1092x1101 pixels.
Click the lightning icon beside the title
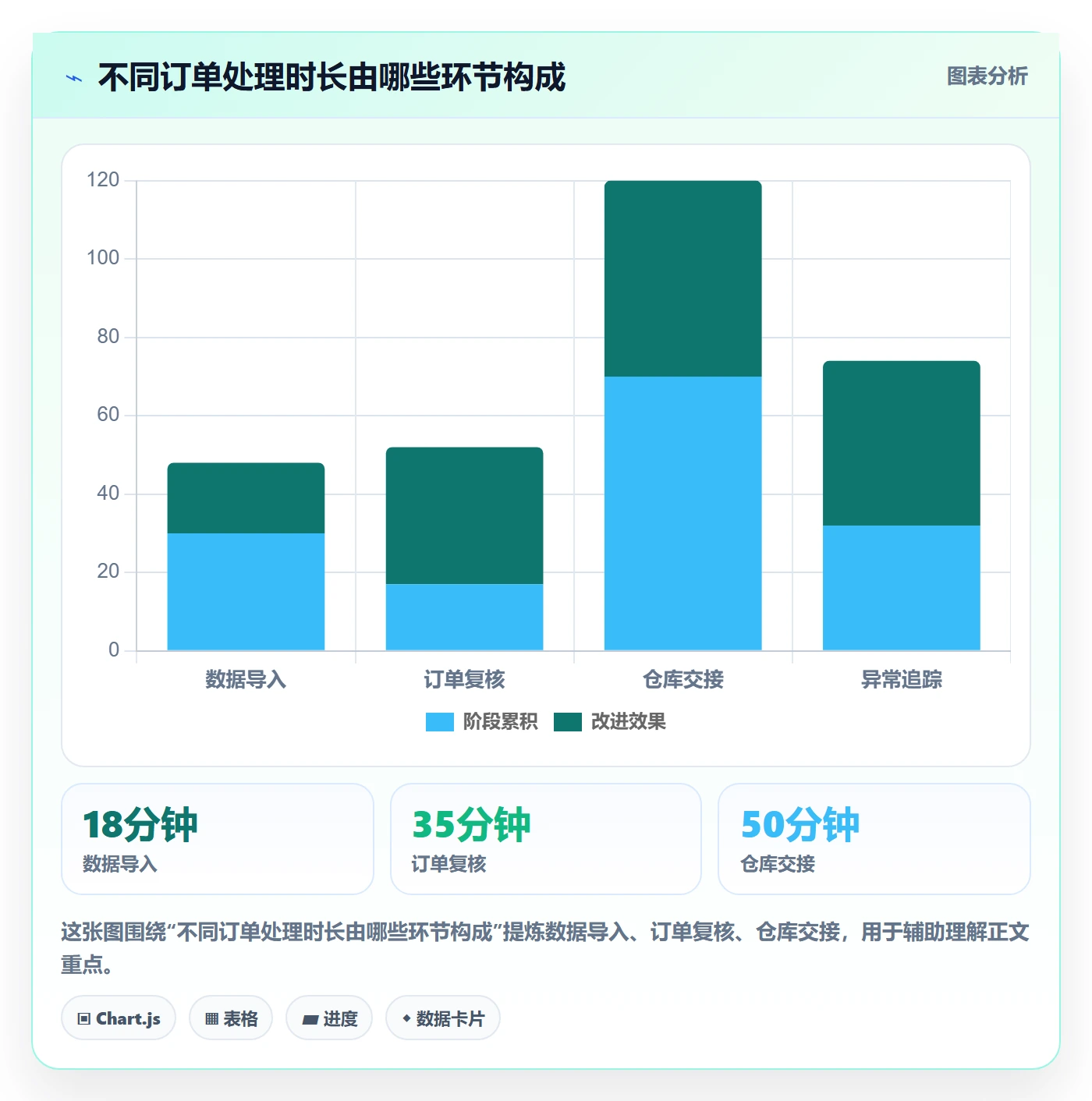74,78
